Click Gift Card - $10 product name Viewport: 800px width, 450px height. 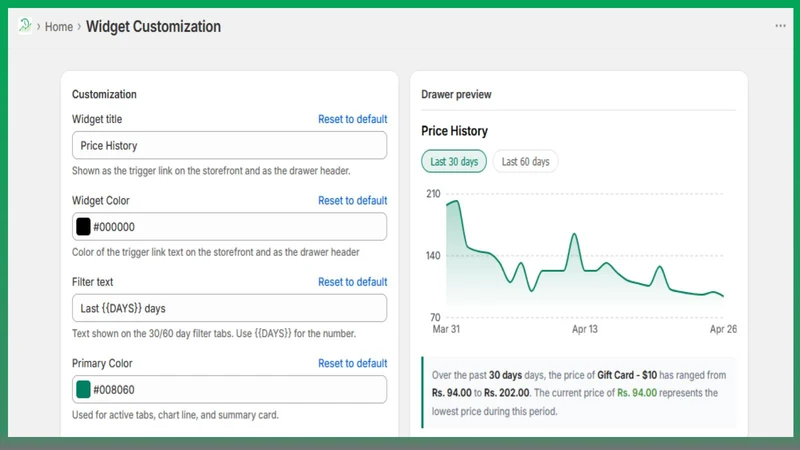click(627, 375)
